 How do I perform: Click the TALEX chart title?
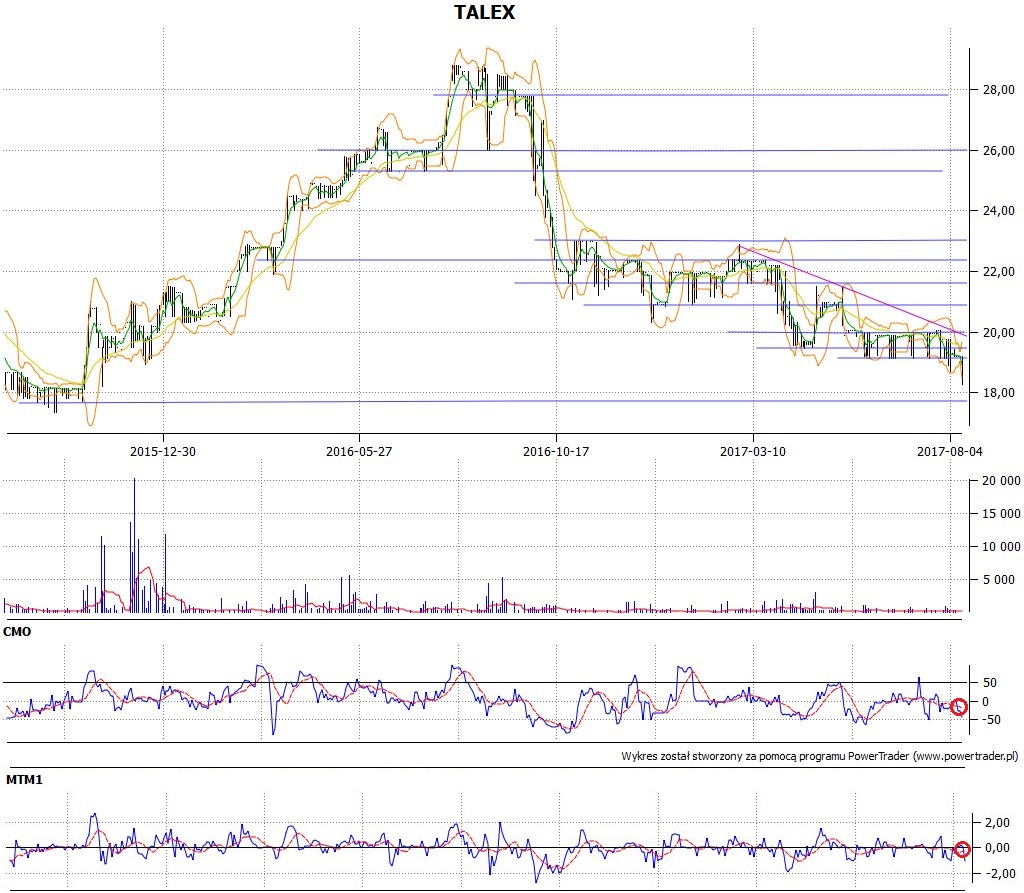(x=485, y=12)
